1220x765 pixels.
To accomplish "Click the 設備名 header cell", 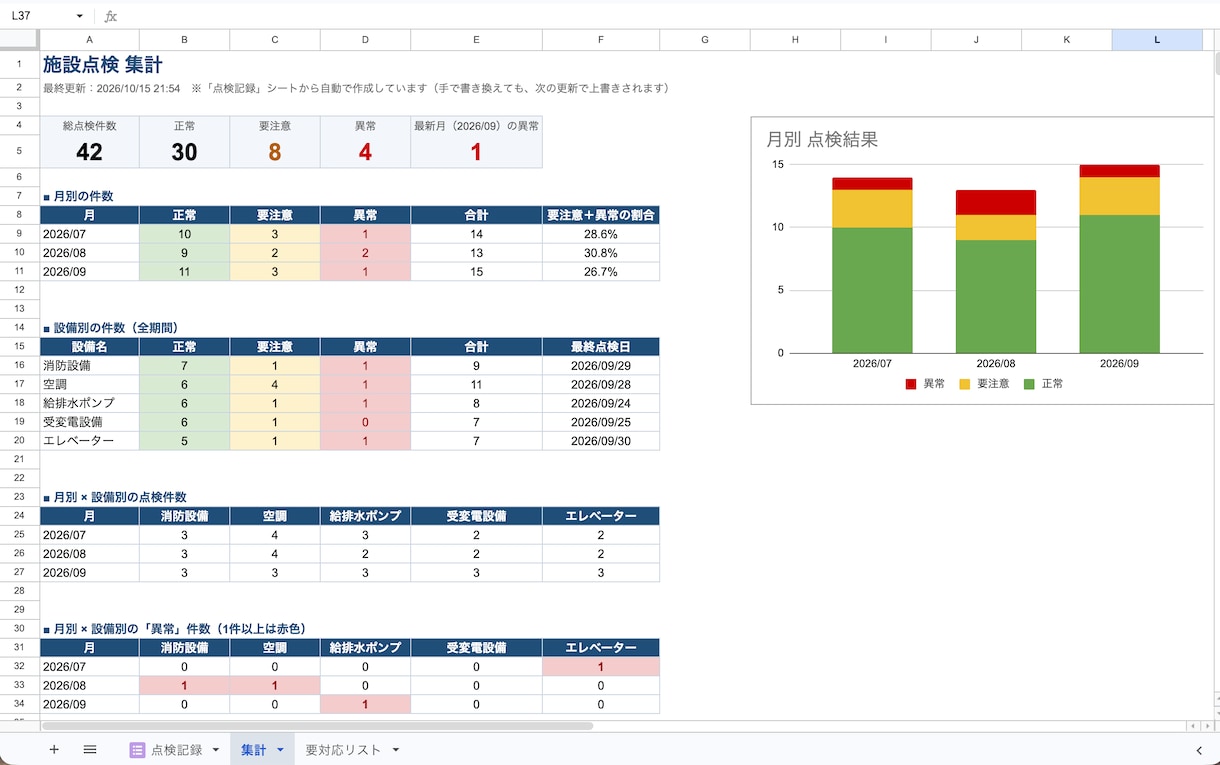I will click(x=90, y=347).
